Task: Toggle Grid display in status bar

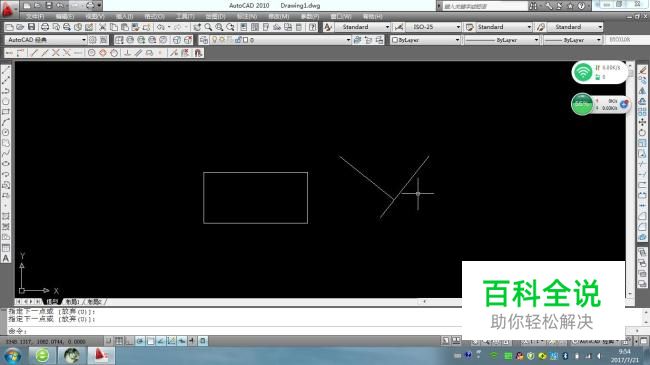Action: 119,341
